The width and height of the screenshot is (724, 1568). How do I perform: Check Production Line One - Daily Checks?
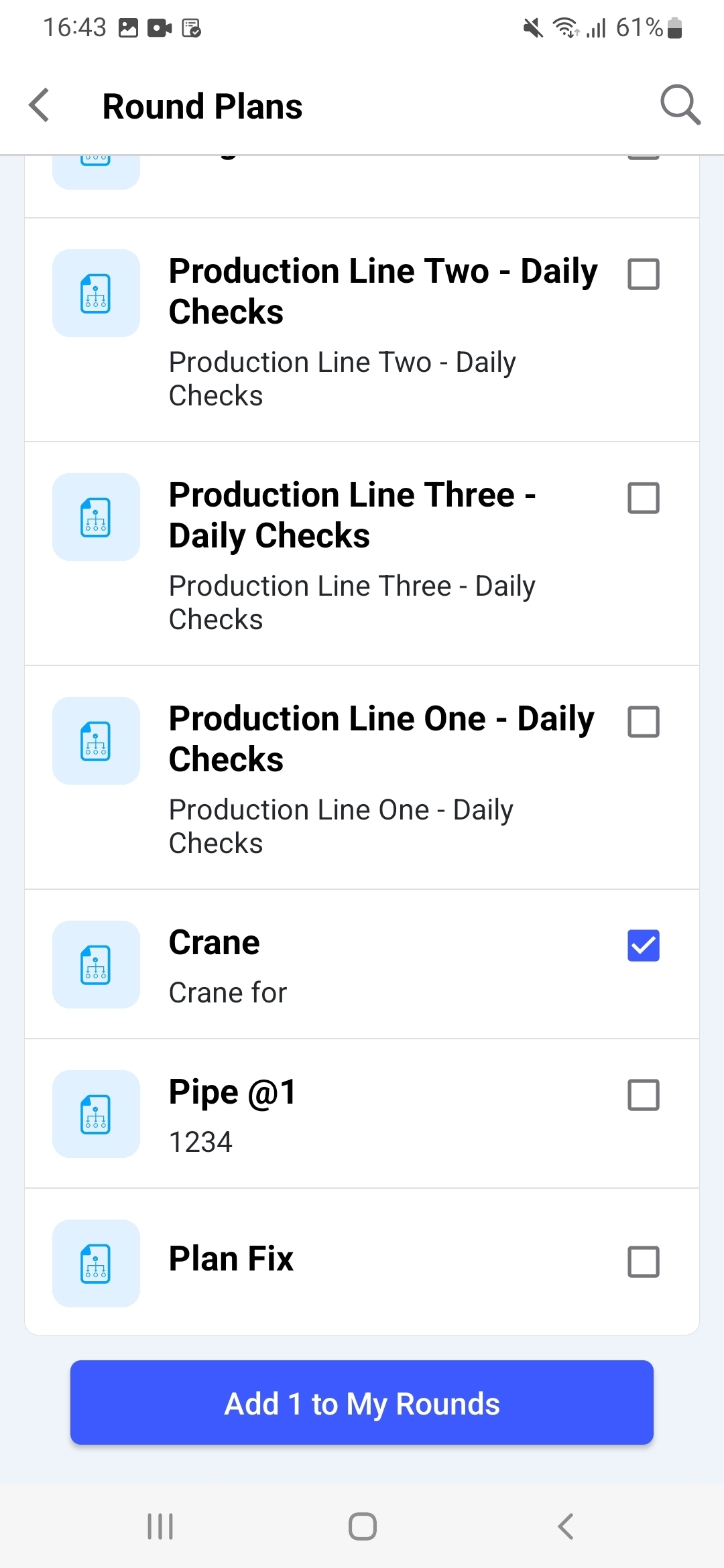tap(643, 722)
